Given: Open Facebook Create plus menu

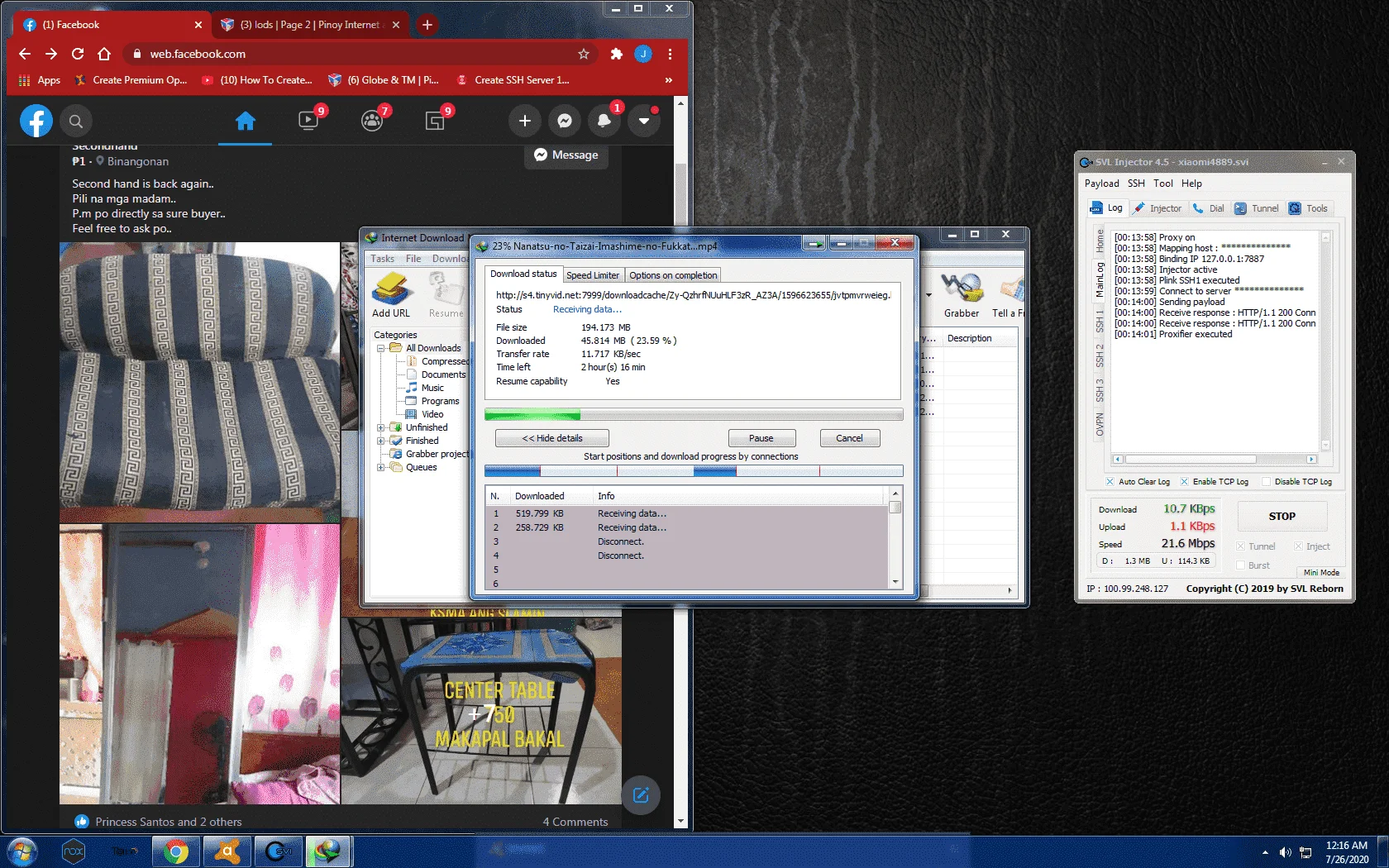Looking at the screenshot, I should (524, 121).
